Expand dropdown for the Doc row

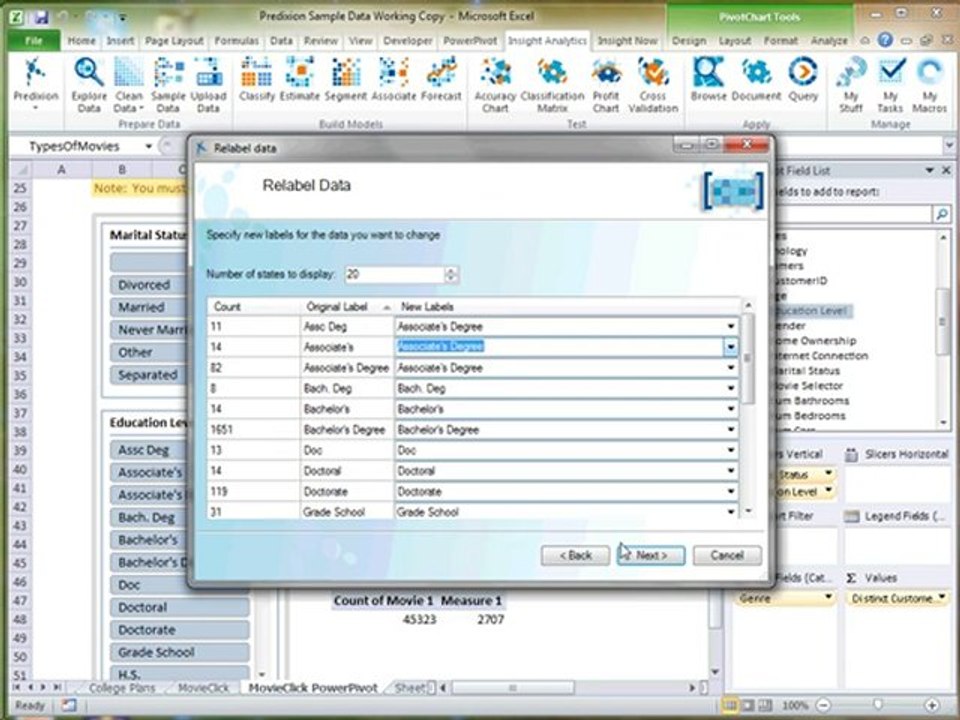click(x=730, y=450)
